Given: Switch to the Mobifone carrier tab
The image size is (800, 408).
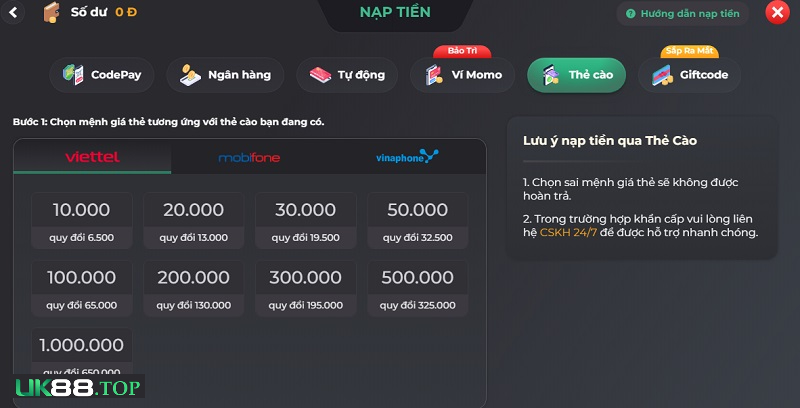Looking at the screenshot, I should 249,157.
